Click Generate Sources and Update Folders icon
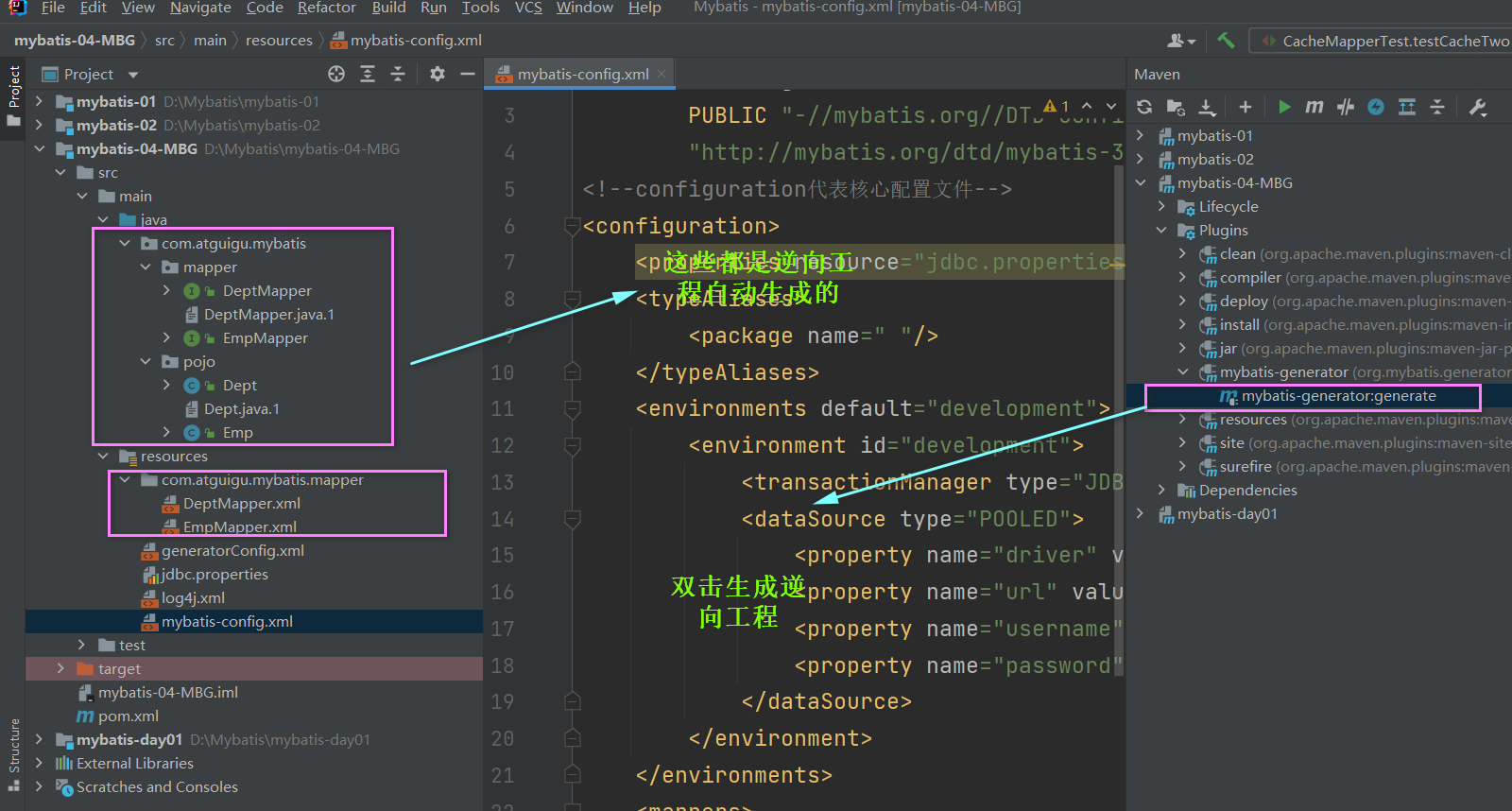This screenshot has height=811, width=1512. point(1176,107)
